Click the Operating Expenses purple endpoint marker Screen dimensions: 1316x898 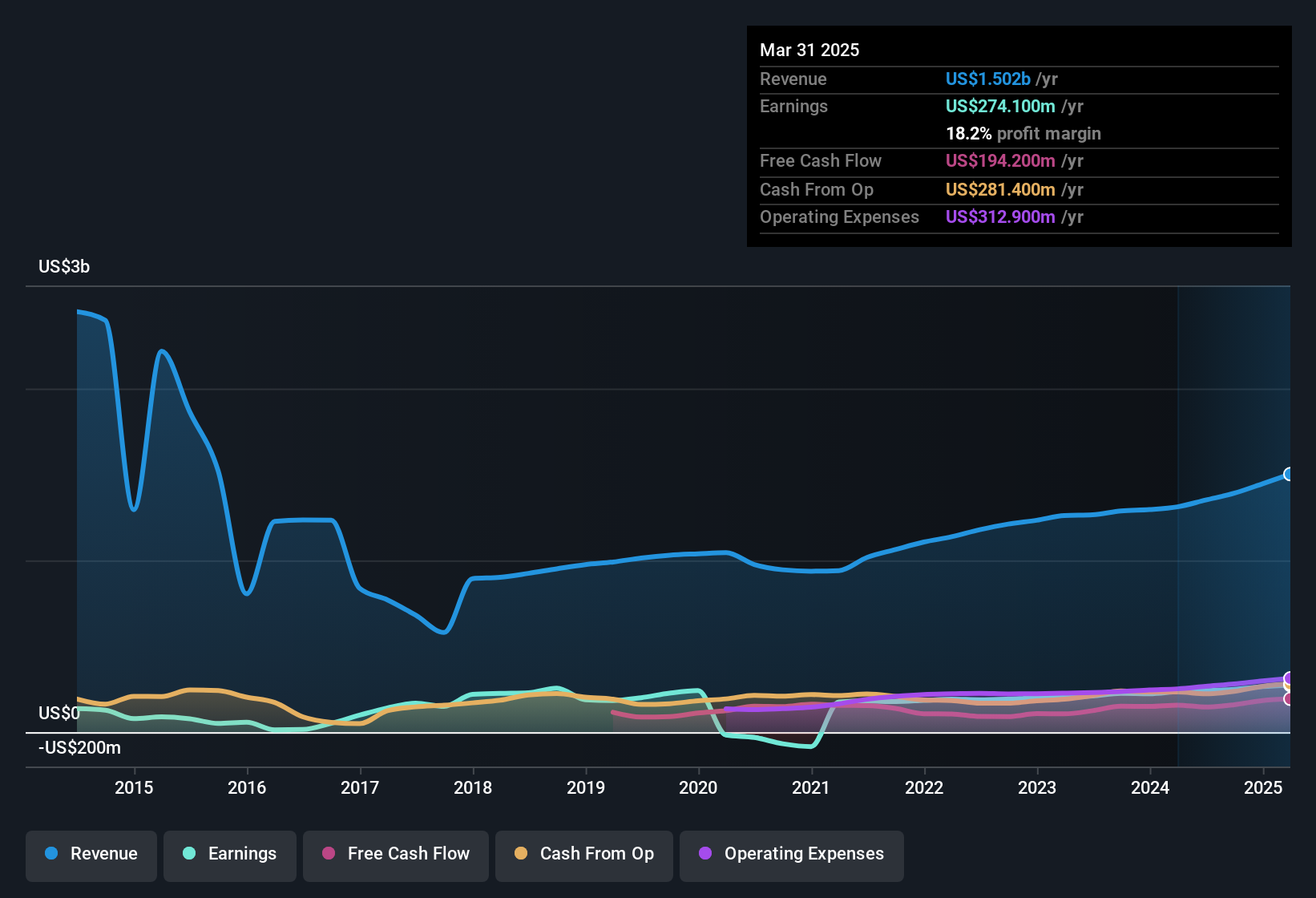[x=1289, y=678]
